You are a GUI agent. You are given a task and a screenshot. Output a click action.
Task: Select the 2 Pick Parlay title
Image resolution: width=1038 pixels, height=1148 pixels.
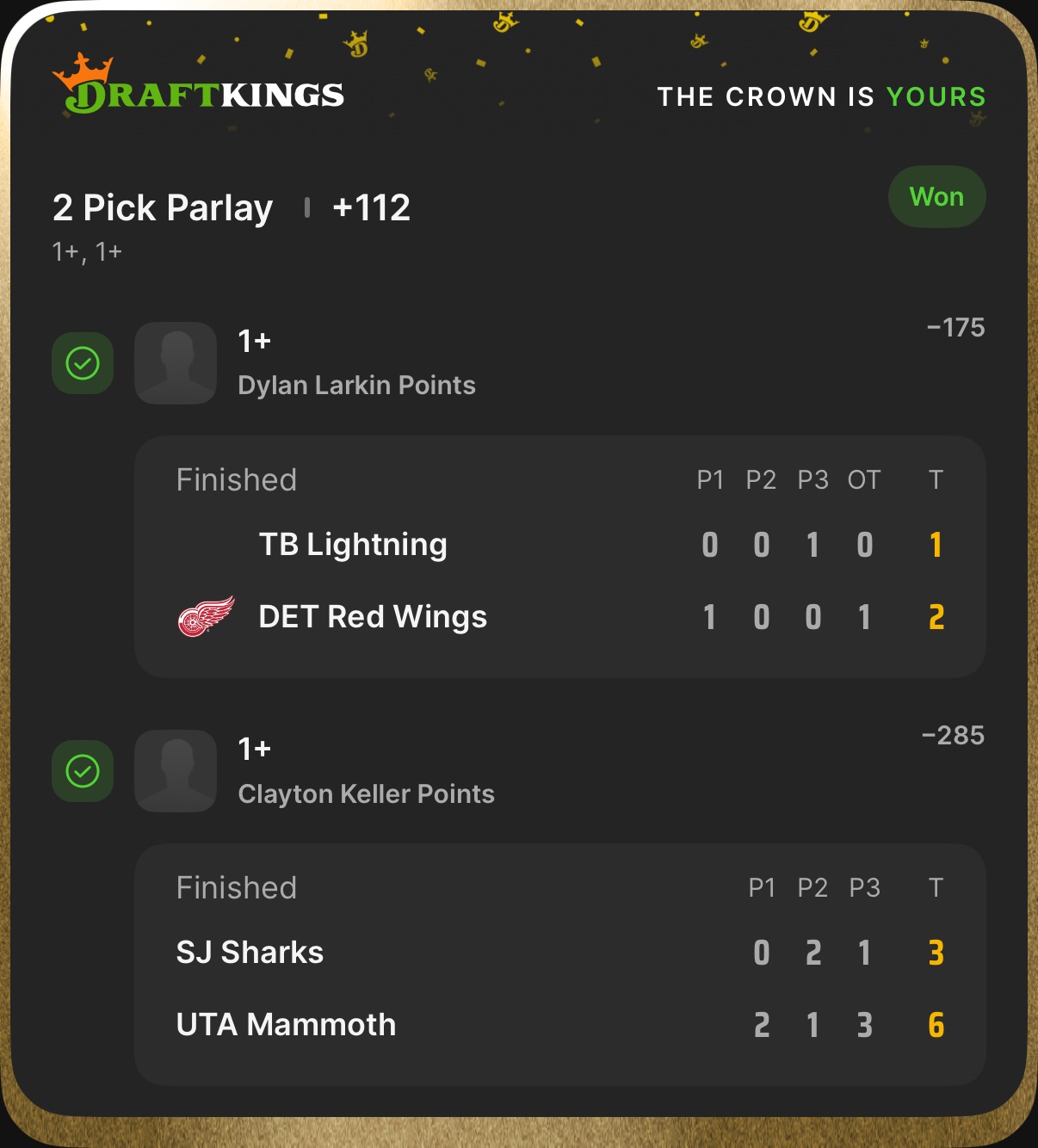pyautogui.click(x=163, y=208)
